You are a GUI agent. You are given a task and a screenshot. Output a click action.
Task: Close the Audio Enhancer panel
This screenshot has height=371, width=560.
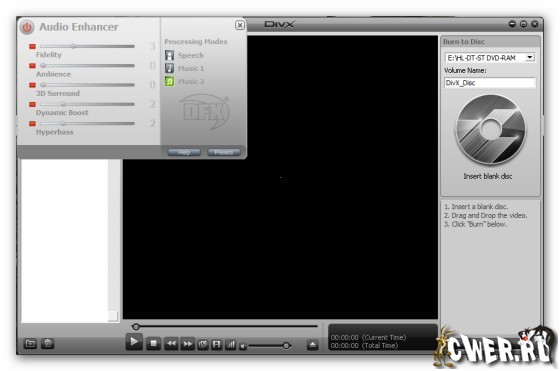coord(240,25)
